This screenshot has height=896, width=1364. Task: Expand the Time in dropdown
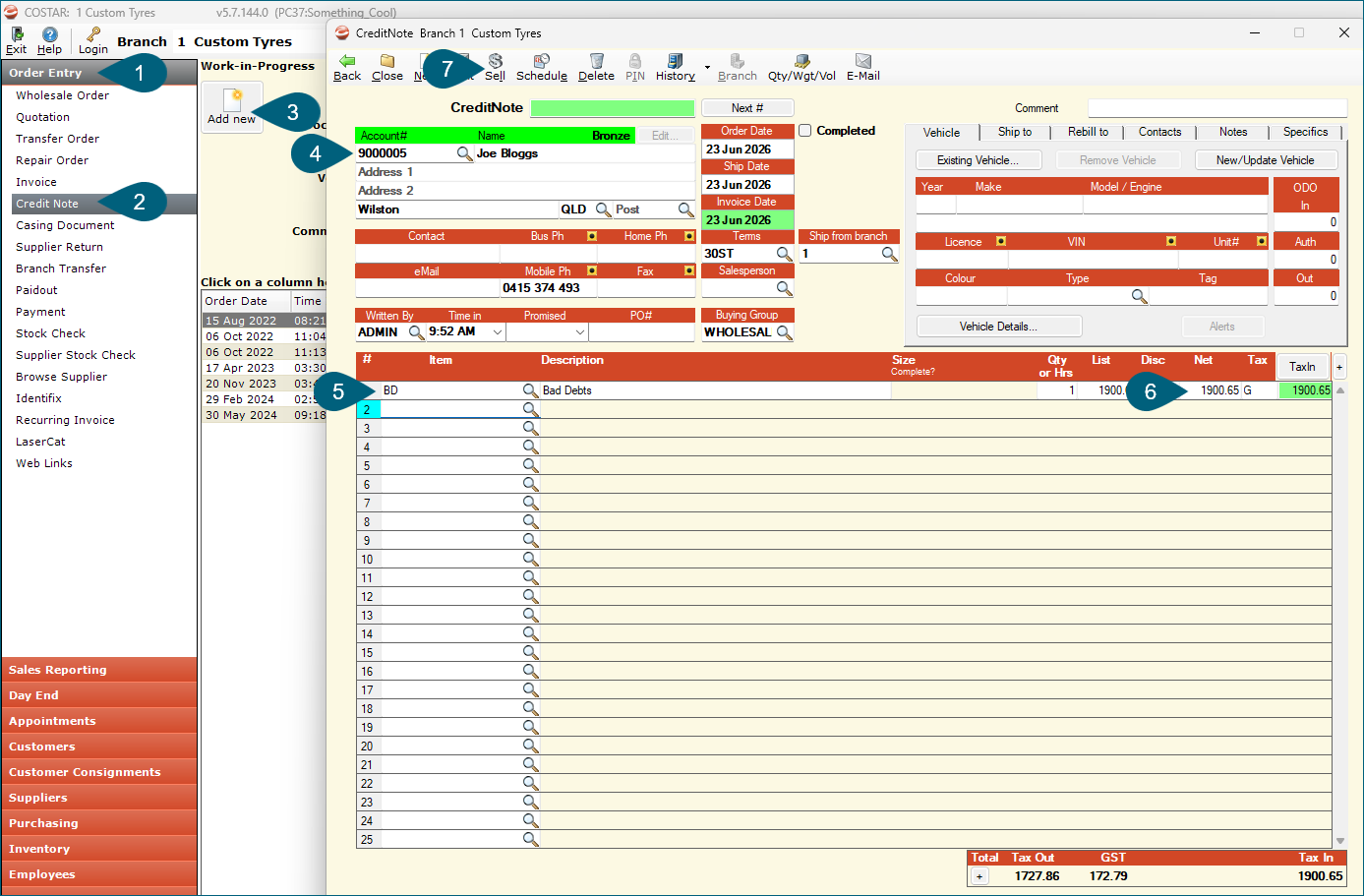498,332
